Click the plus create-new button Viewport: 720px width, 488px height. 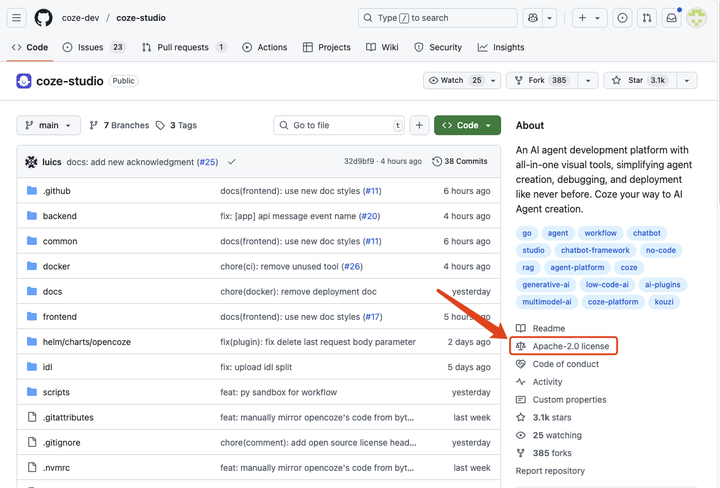[x=582, y=18]
